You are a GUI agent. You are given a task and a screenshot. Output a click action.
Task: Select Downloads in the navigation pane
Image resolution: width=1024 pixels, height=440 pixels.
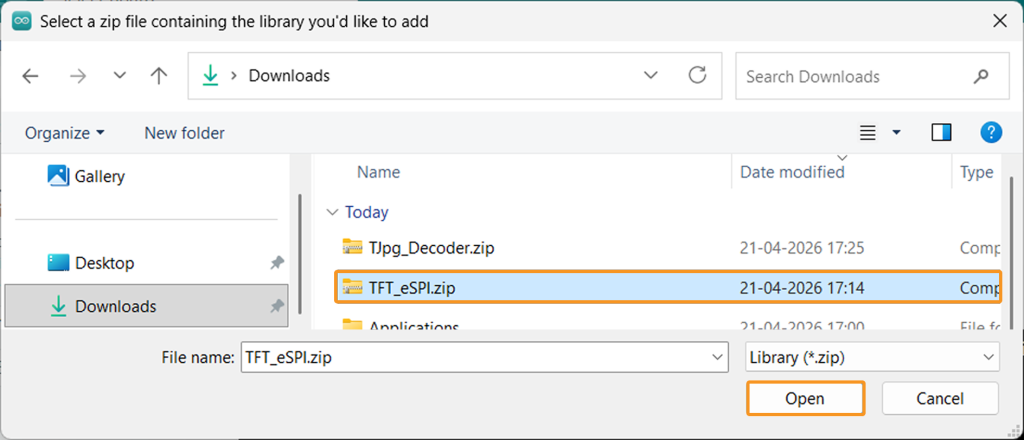pos(146,306)
